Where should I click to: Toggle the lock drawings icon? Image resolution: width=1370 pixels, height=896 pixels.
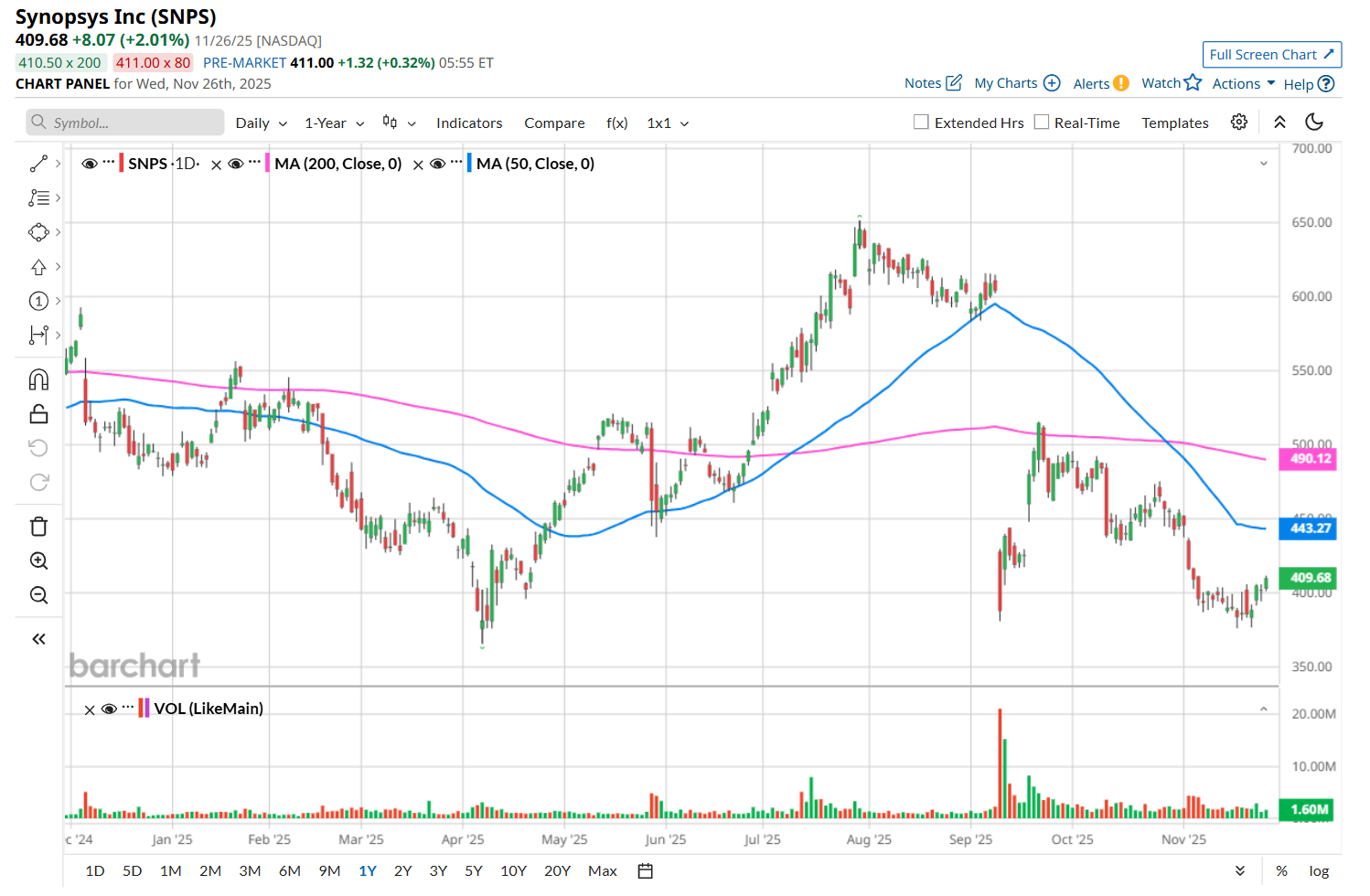point(38,414)
